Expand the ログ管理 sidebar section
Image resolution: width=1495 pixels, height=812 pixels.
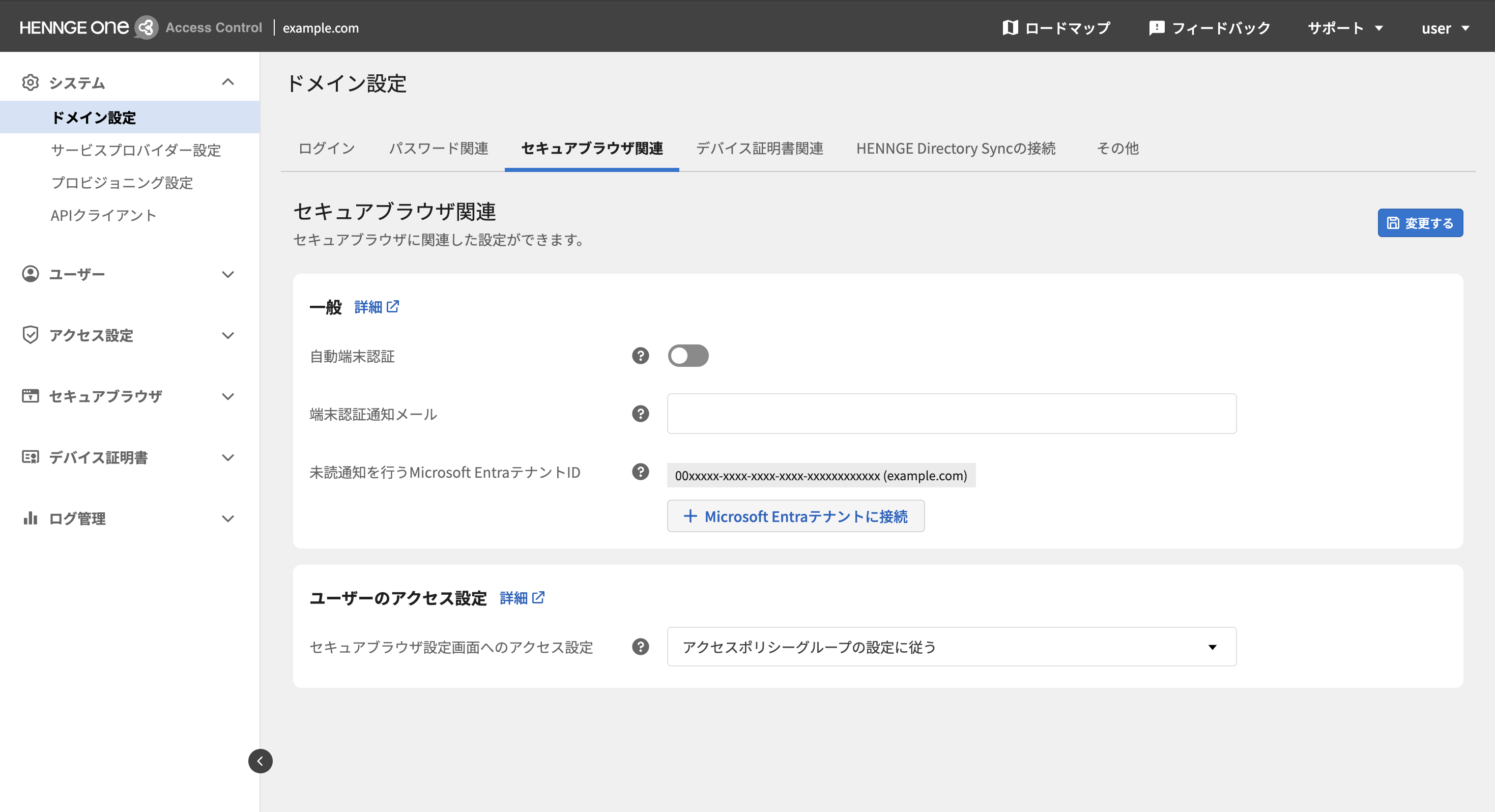coord(228,518)
